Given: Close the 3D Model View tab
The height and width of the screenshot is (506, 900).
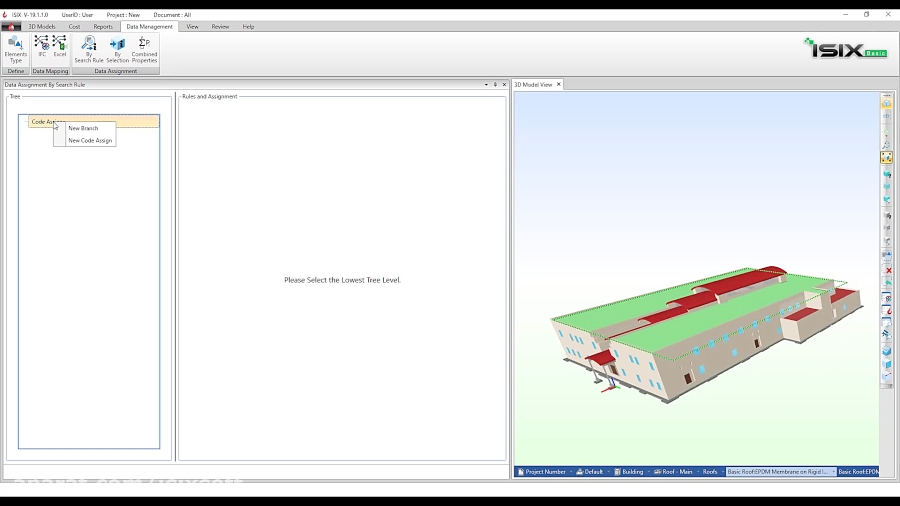Looking at the screenshot, I should click(x=559, y=85).
